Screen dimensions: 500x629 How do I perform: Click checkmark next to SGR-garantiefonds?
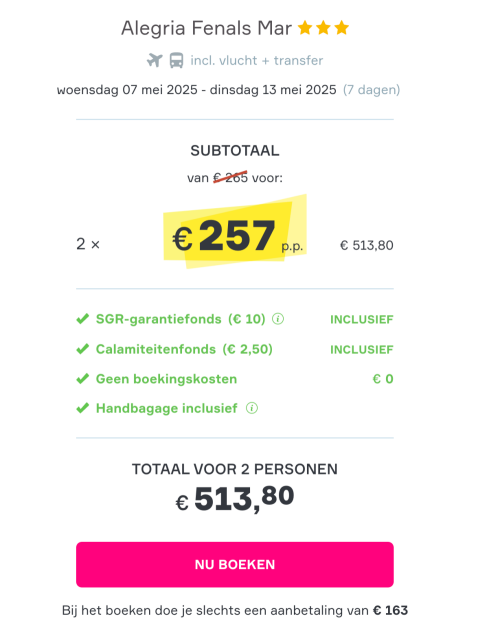click(83, 319)
